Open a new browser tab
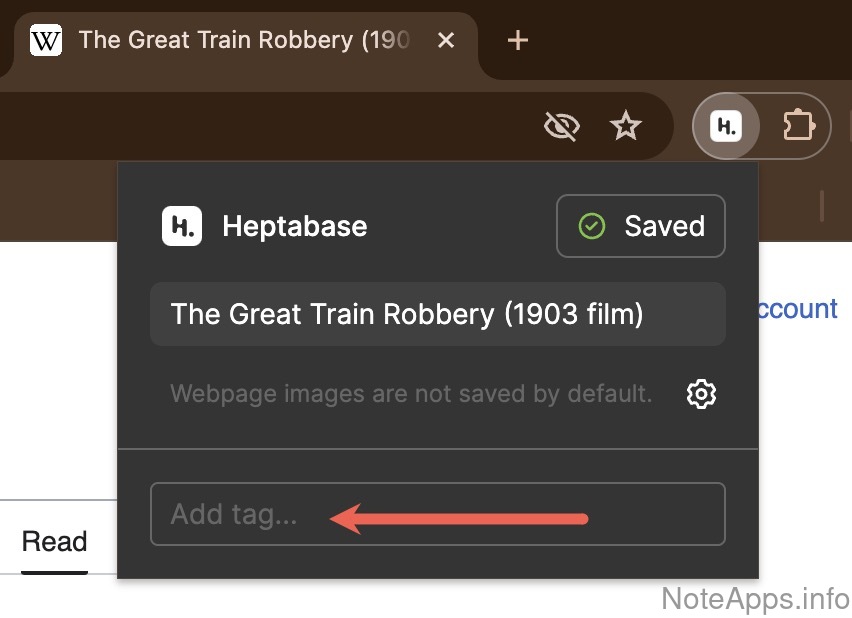Viewport: 852px width, 618px height. point(517,41)
